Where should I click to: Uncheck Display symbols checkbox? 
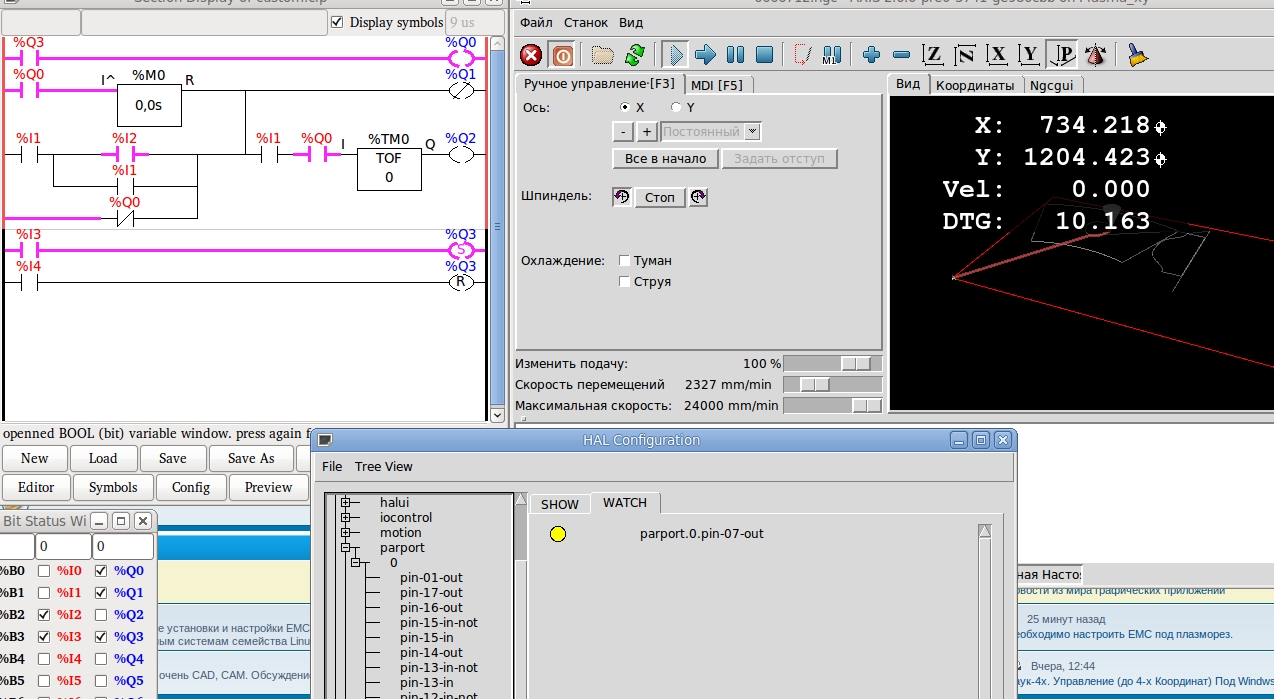(x=337, y=22)
